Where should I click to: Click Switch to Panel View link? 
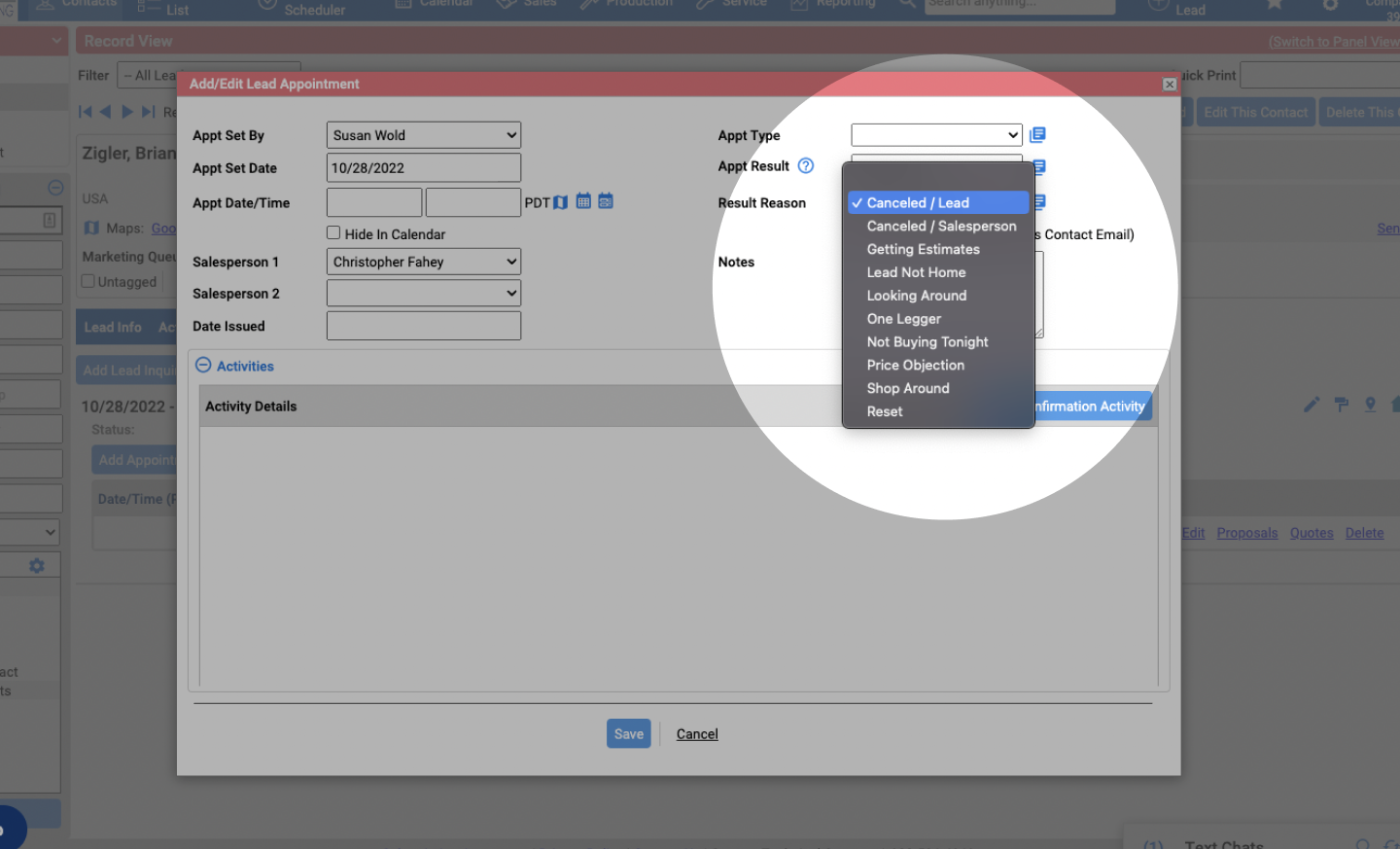(x=1334, y=42)
